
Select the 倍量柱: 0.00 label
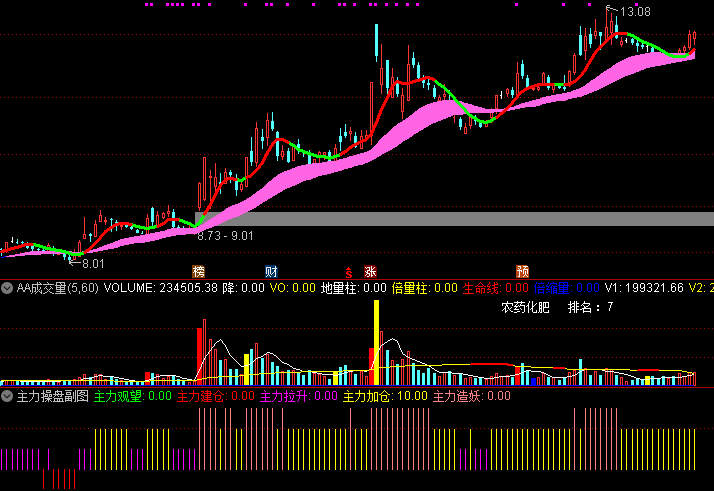pos(424,288)
